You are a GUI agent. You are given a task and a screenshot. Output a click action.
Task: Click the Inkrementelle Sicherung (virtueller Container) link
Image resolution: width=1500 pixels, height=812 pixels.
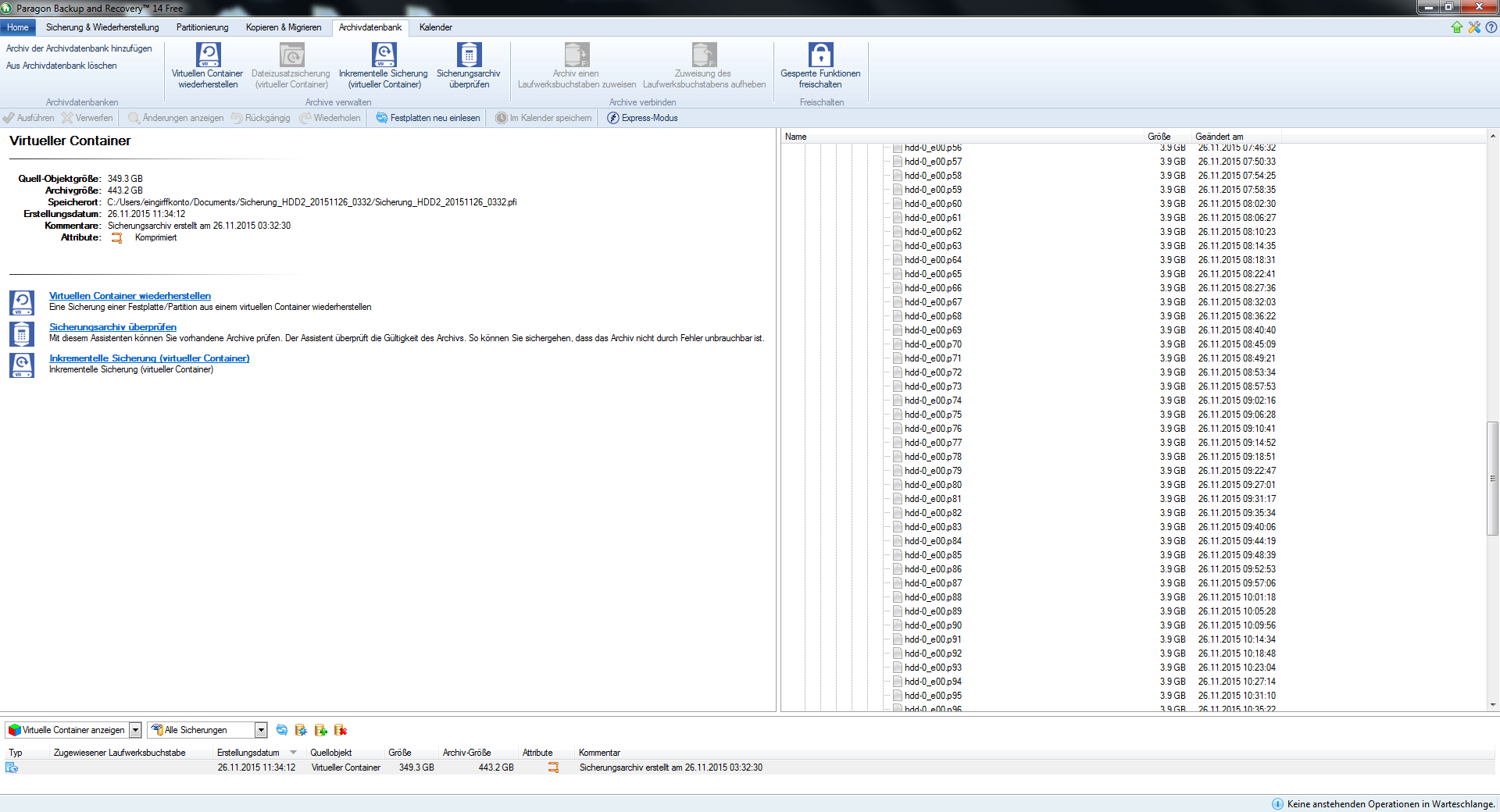[x=149, y=358]
